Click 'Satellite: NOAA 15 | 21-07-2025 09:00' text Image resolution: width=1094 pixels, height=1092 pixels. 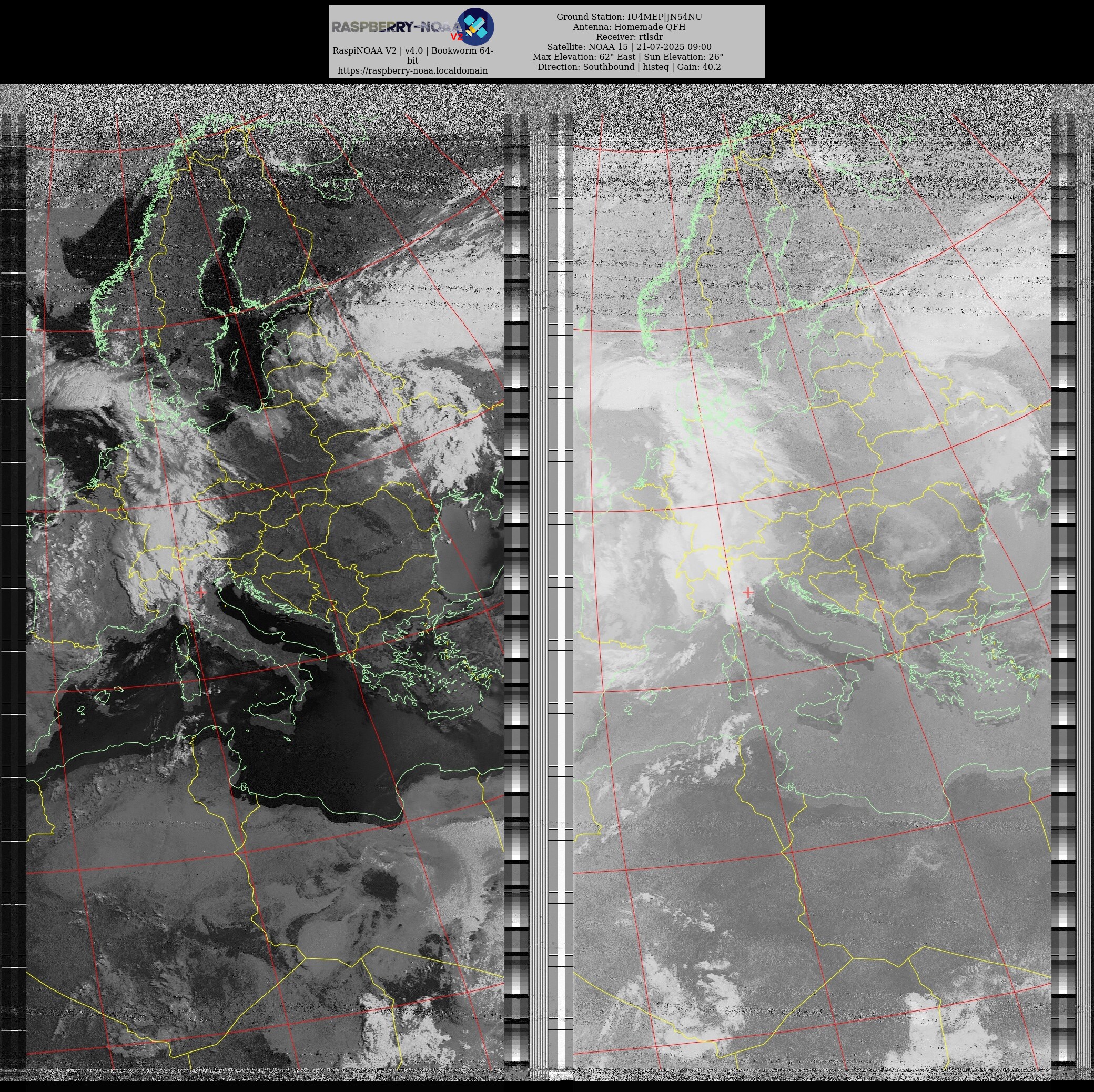coord(629,47)
